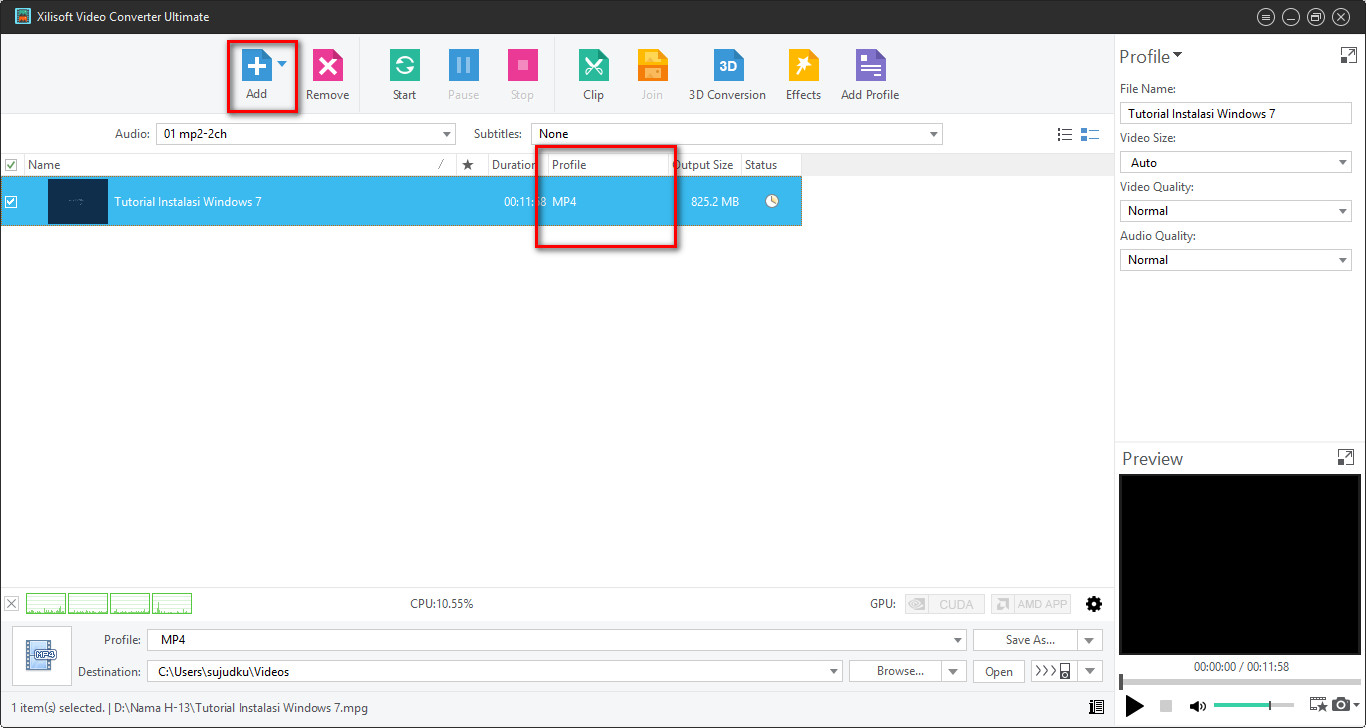
Task: Play the preview video
Action: 1134,706
